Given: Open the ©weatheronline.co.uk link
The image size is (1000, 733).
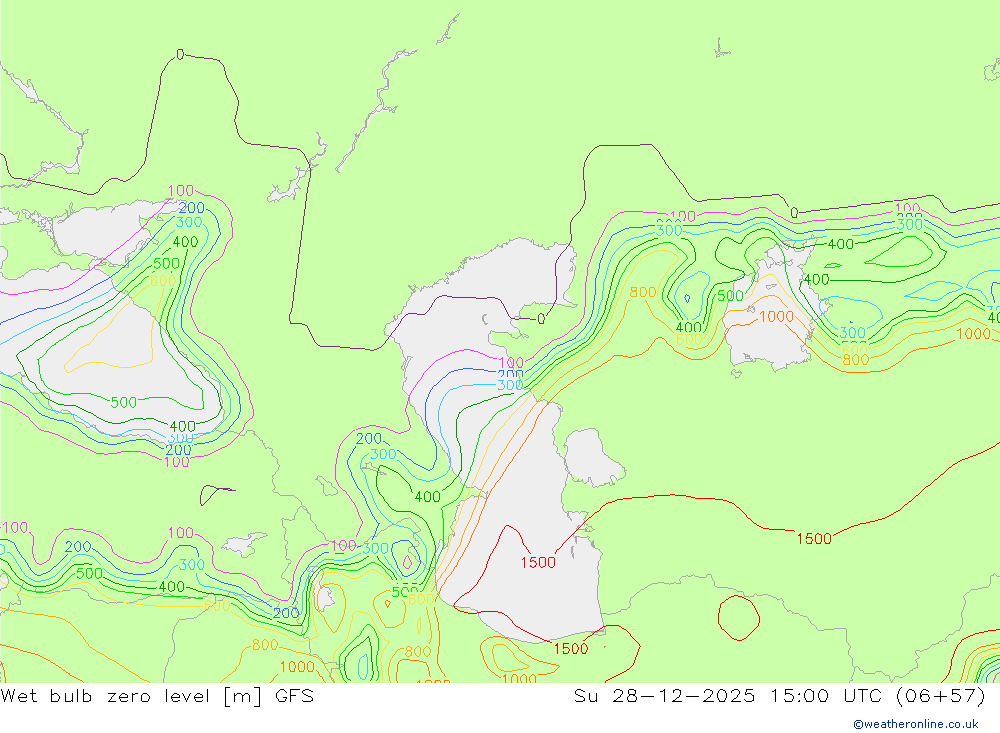Looking at the screenshot, I should pos(915,724).
